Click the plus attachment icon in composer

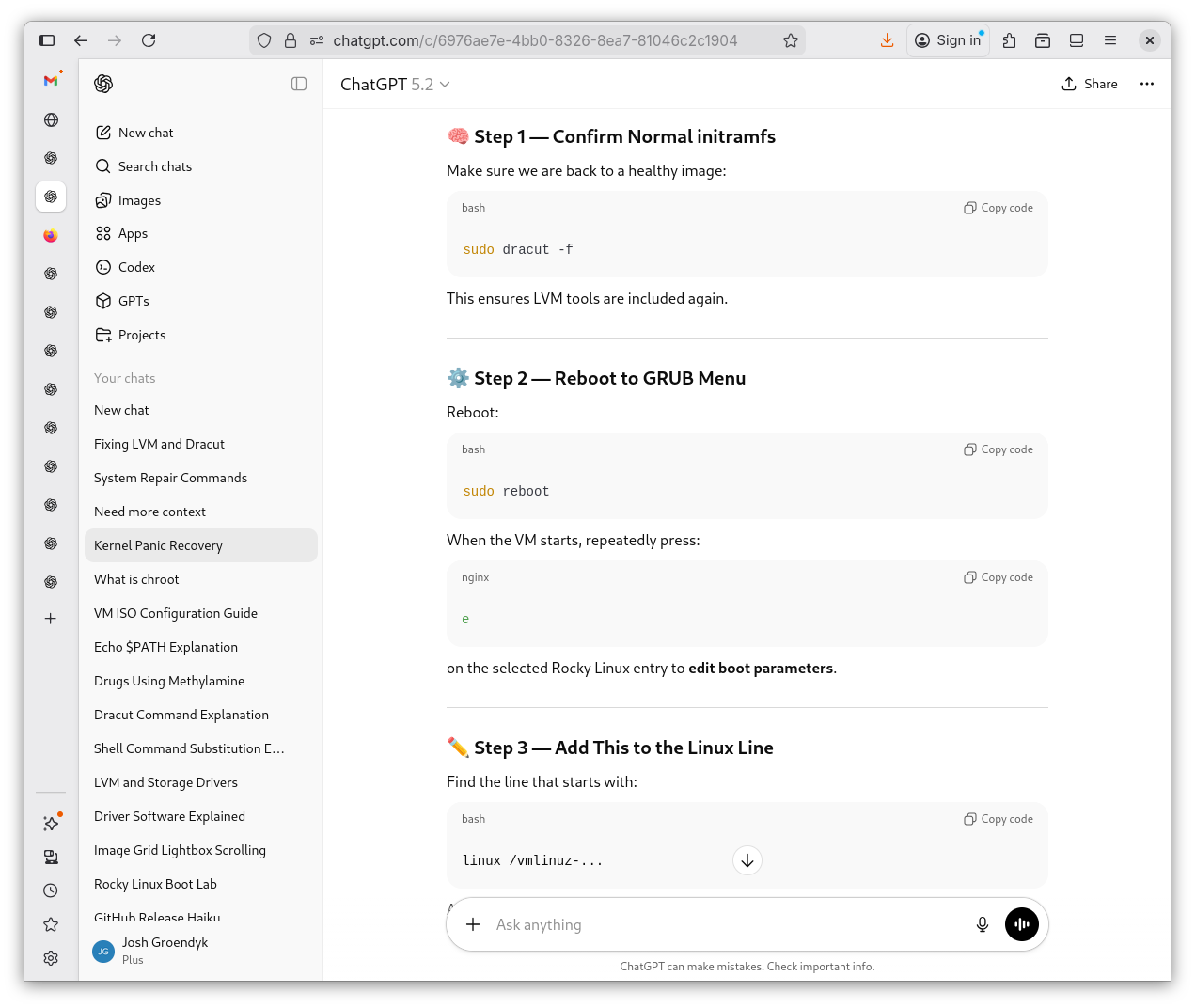473,924
